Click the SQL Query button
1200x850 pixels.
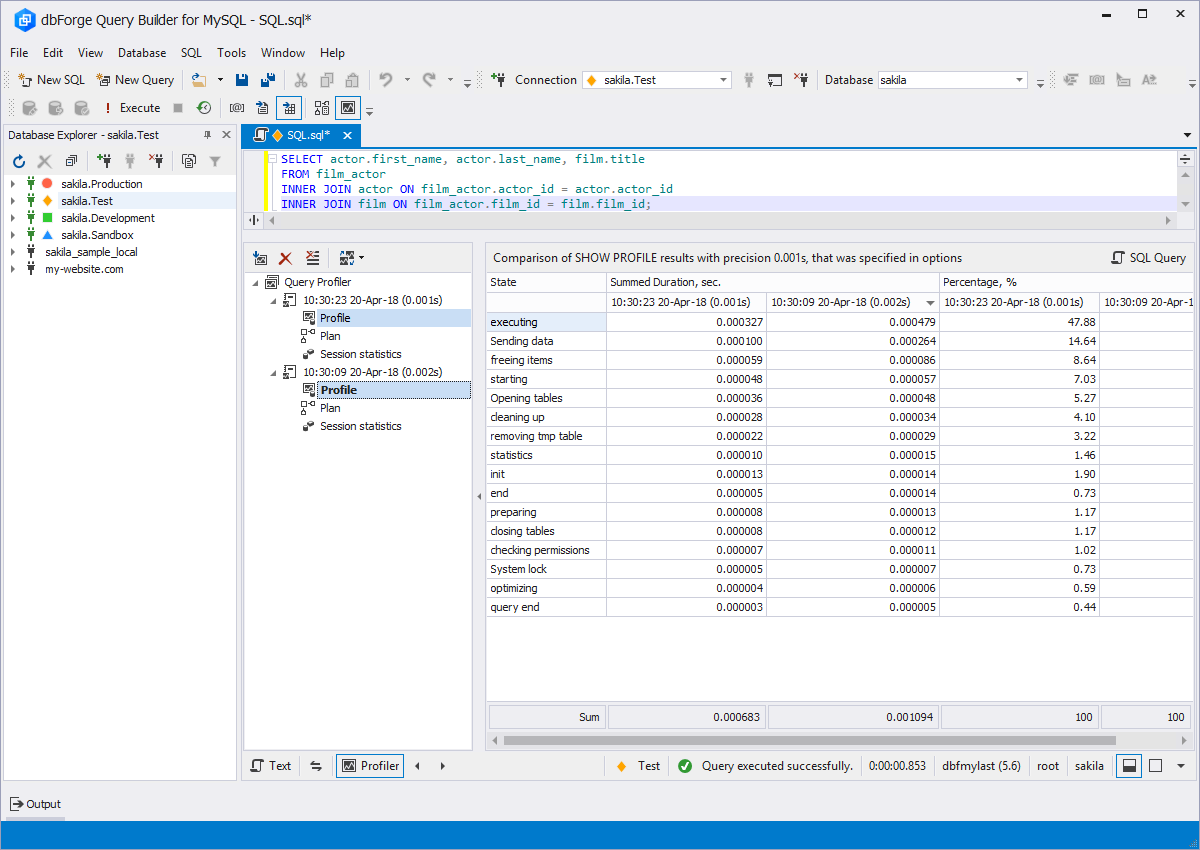click(1148, 258)
